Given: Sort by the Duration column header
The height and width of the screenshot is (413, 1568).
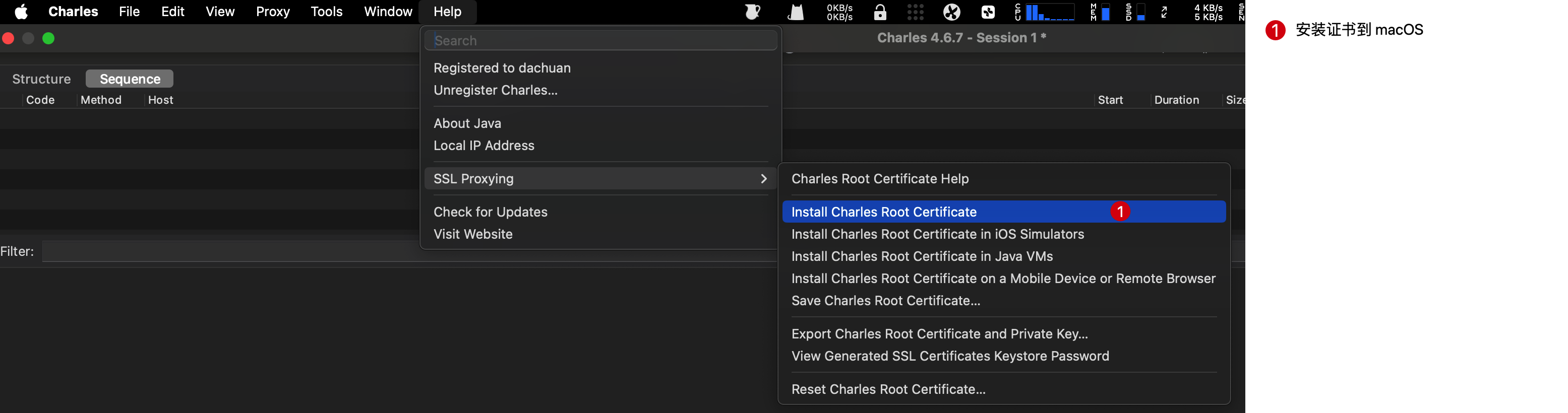Looking at the screenshot, I should 1177,100.
